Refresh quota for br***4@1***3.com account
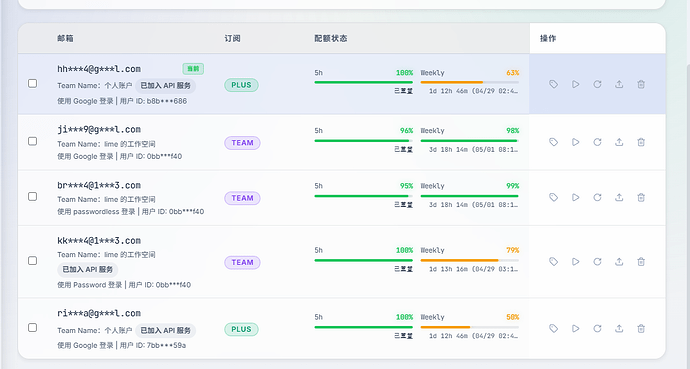This screenshot has height=369, width=690. pyautogui.click(x=597, y=197)
